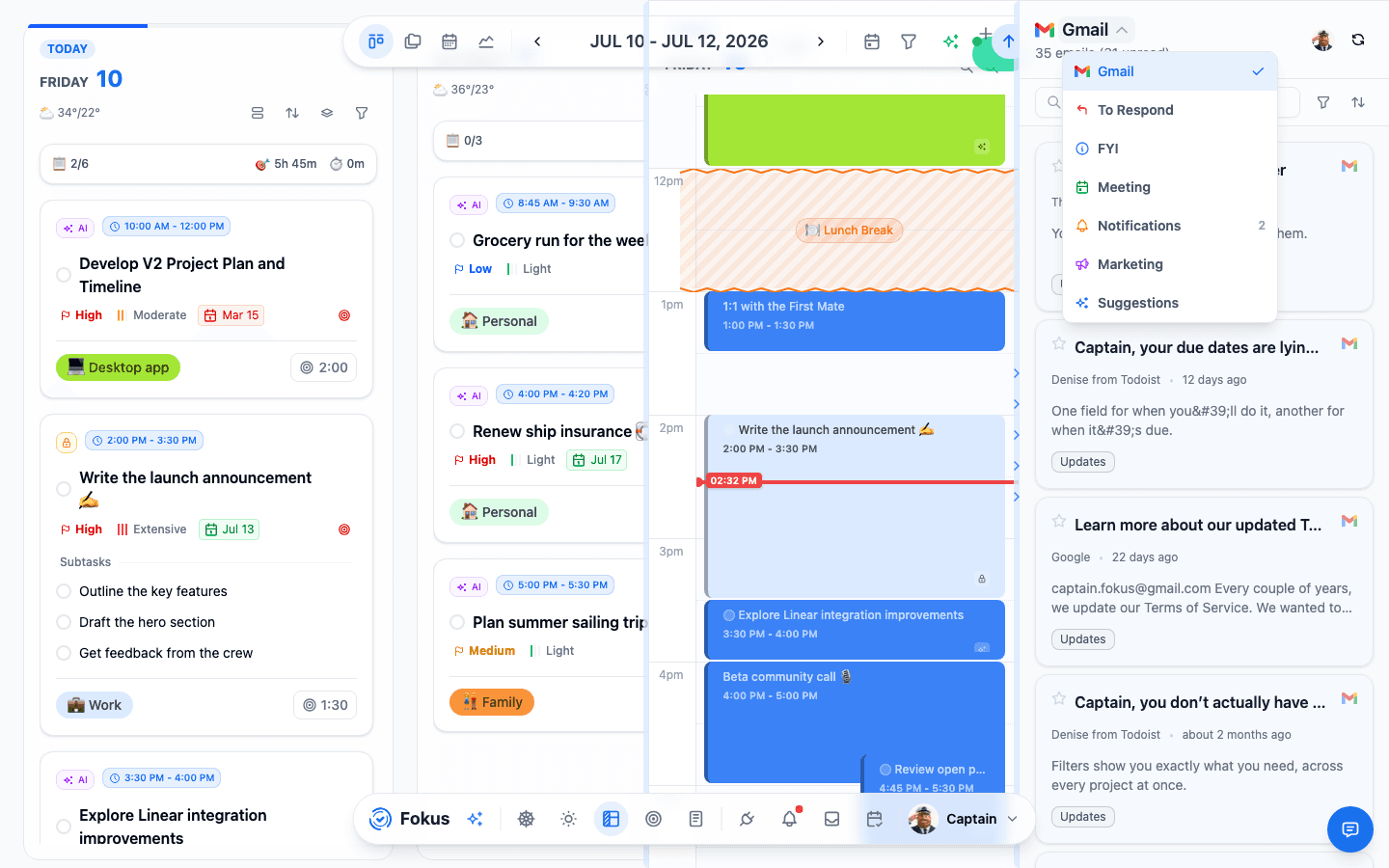The image size is (1389, 868).
Task: Check off Outline the key features subtask
Action: 64,591
